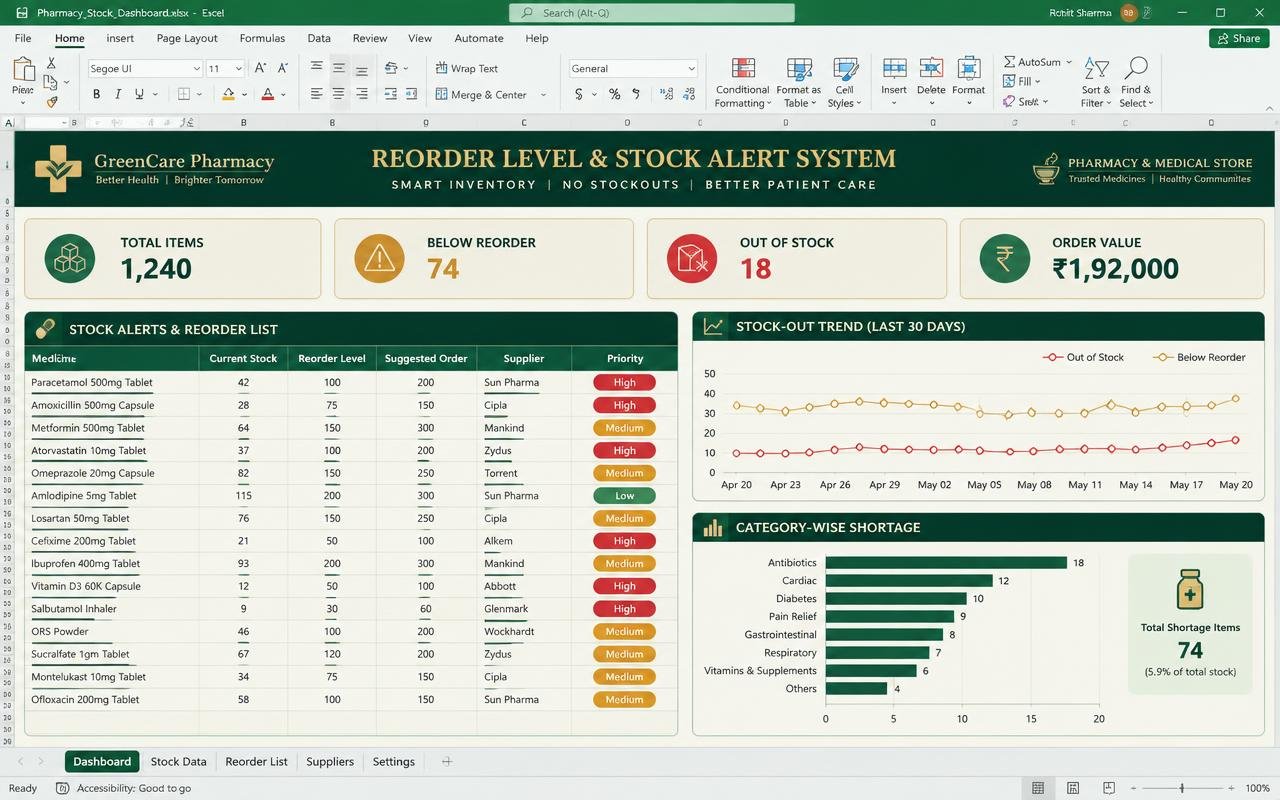1280x800 pixels.
Task: Click the fill color bucket swatch
Action: click(228, 94)
